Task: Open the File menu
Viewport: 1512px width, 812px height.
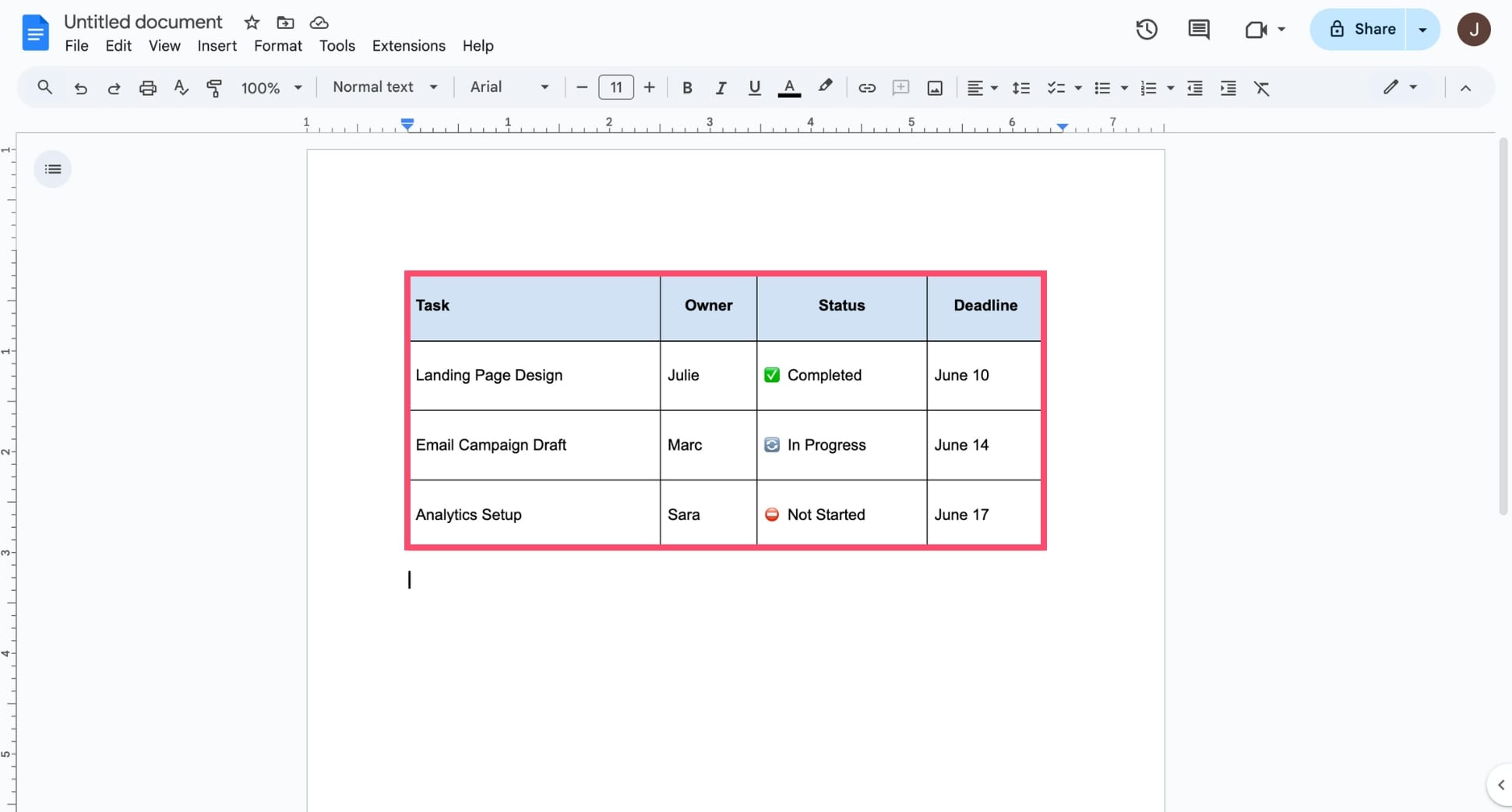Action: pyautogui.click(x=76, y=46)
